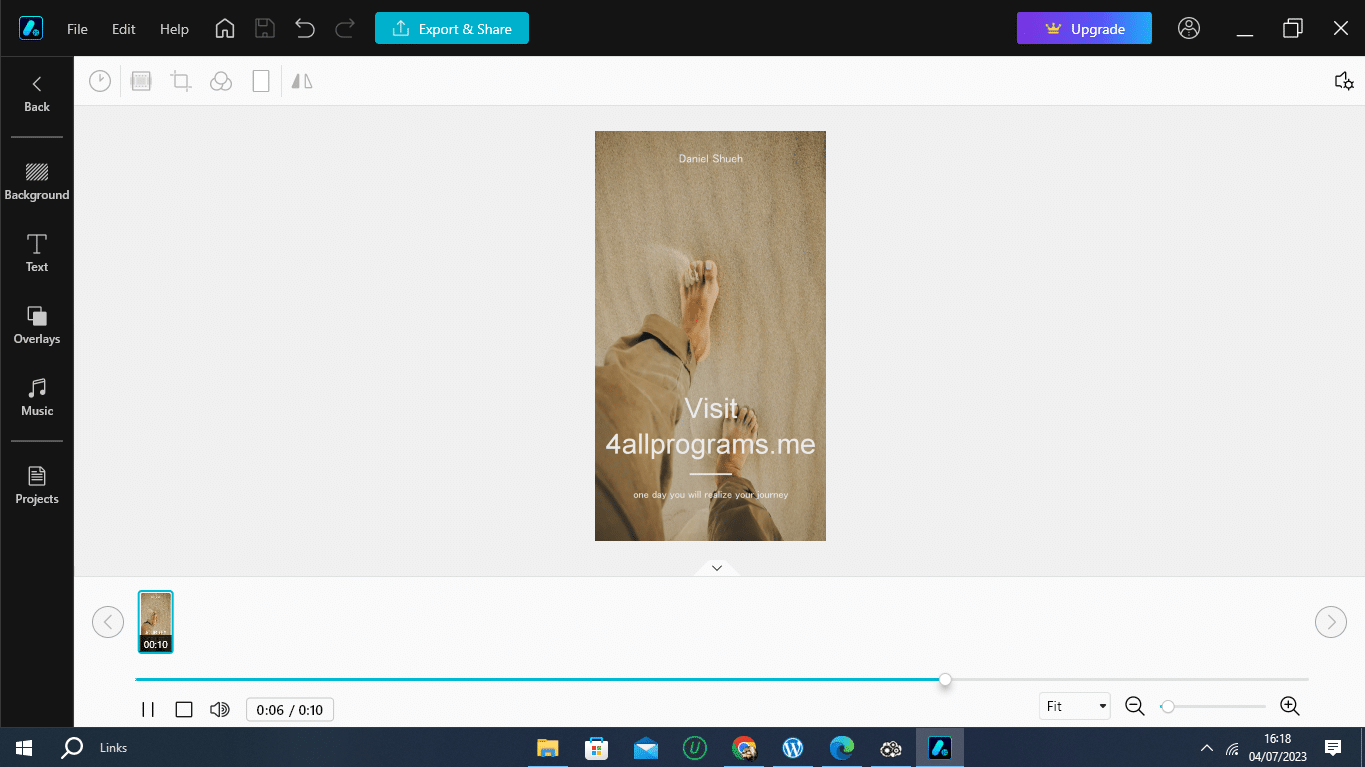Open the notification center icon
This screenshot has height=767, width=1365.
(1332, 747)
